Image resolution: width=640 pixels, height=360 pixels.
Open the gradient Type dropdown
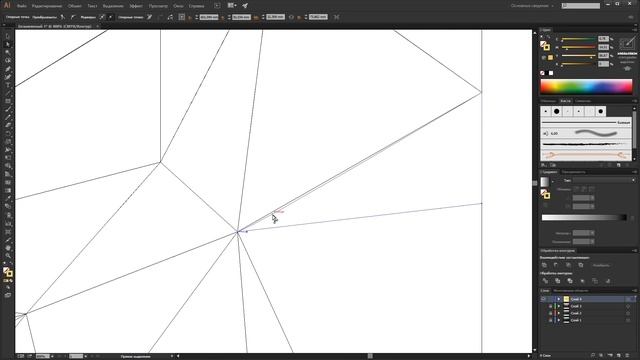[604, 180]
